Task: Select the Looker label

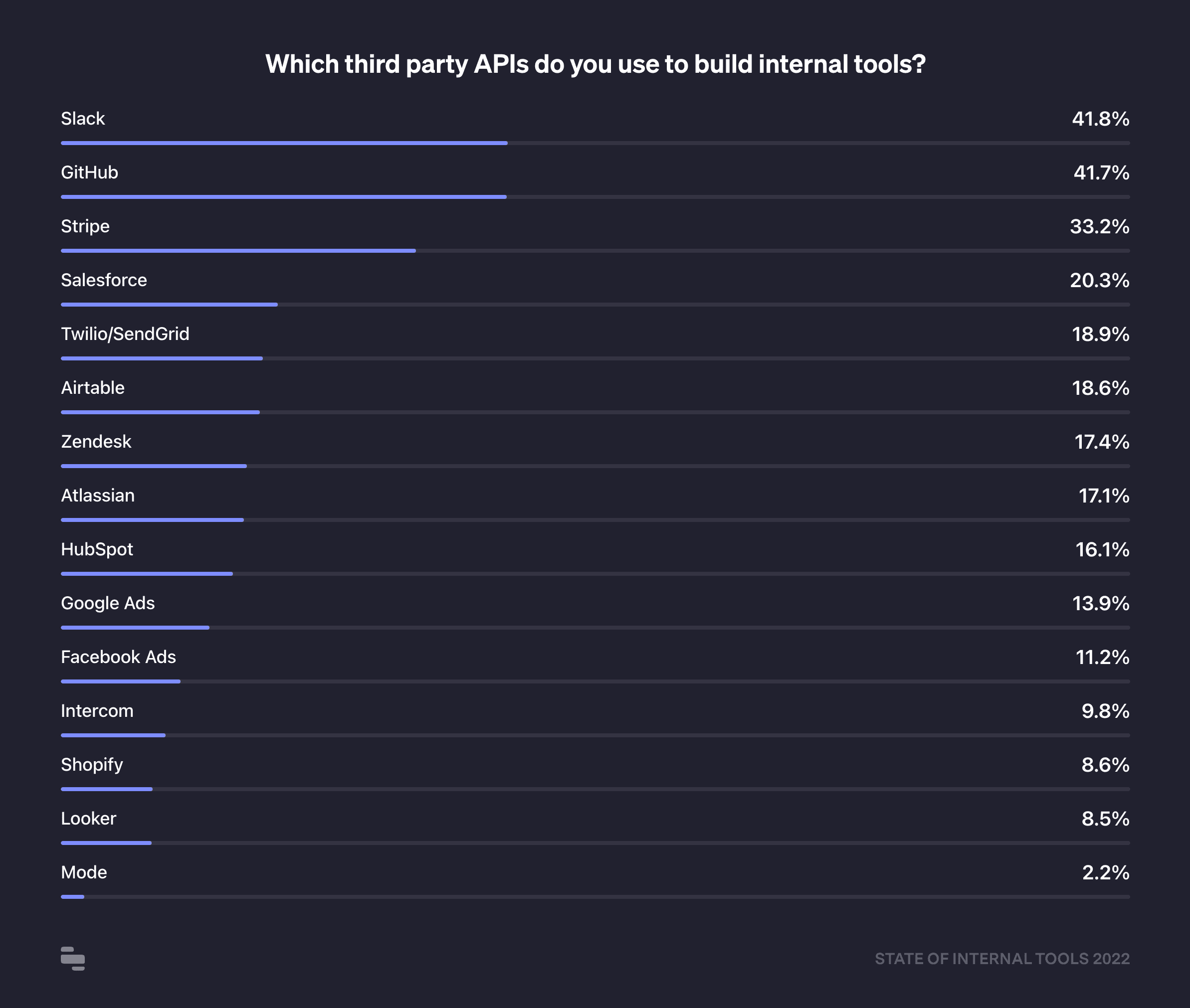Action: click(89, 819)
